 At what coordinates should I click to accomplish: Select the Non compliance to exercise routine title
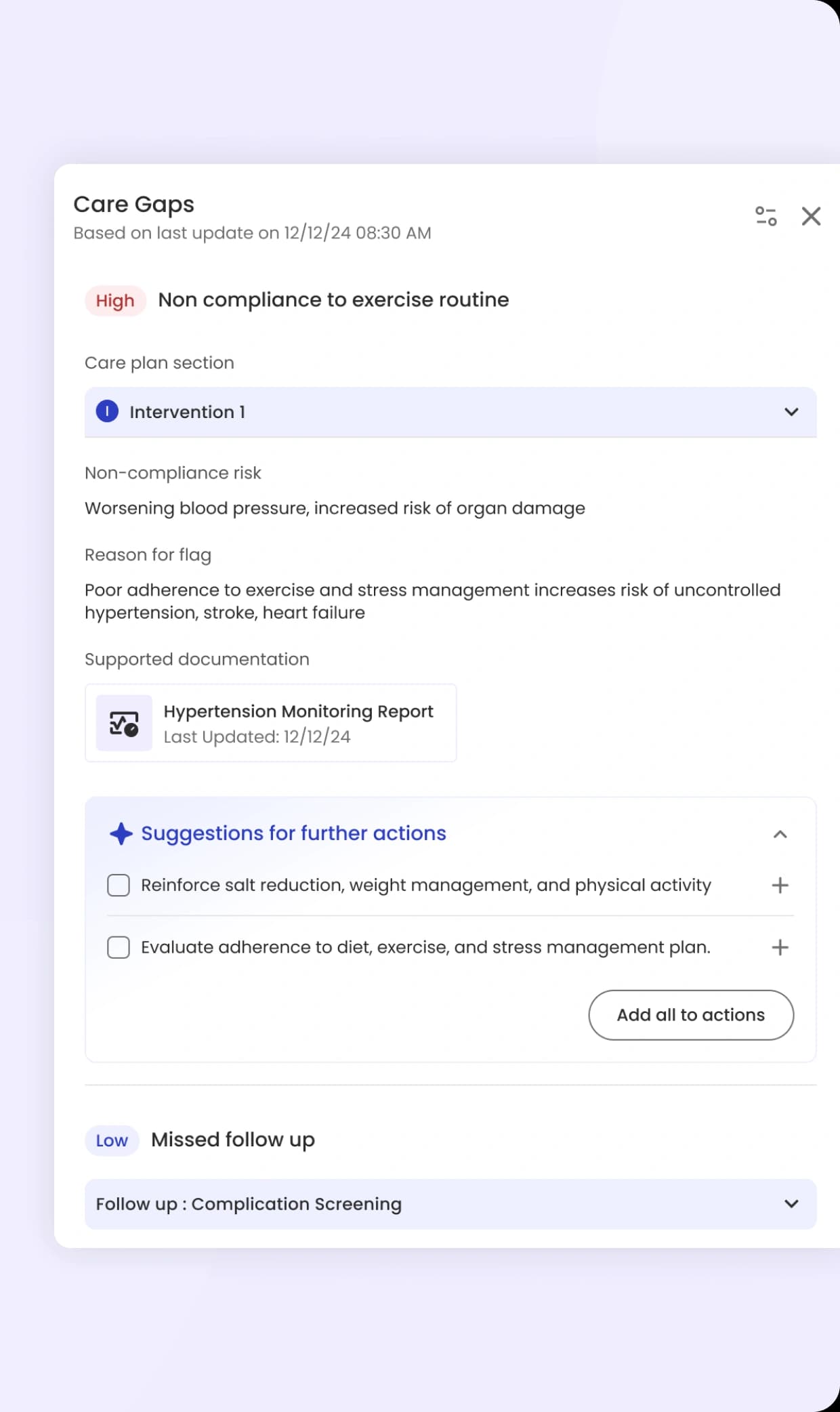pyautogui.click(x=333, y=299)
